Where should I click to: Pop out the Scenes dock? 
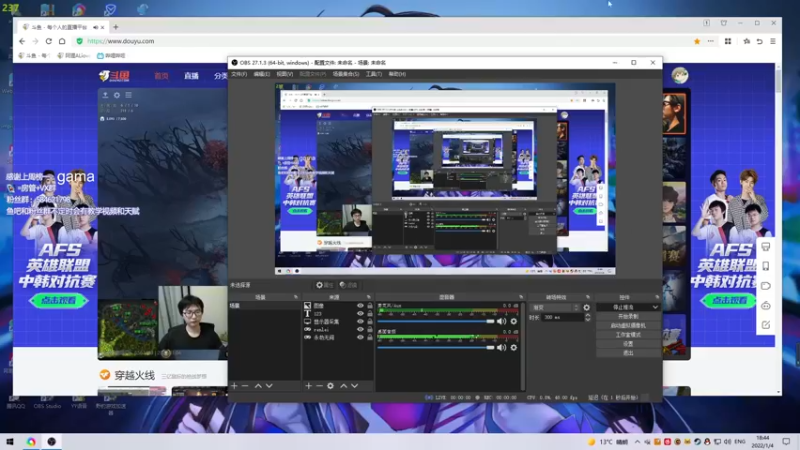pos(295,297)
